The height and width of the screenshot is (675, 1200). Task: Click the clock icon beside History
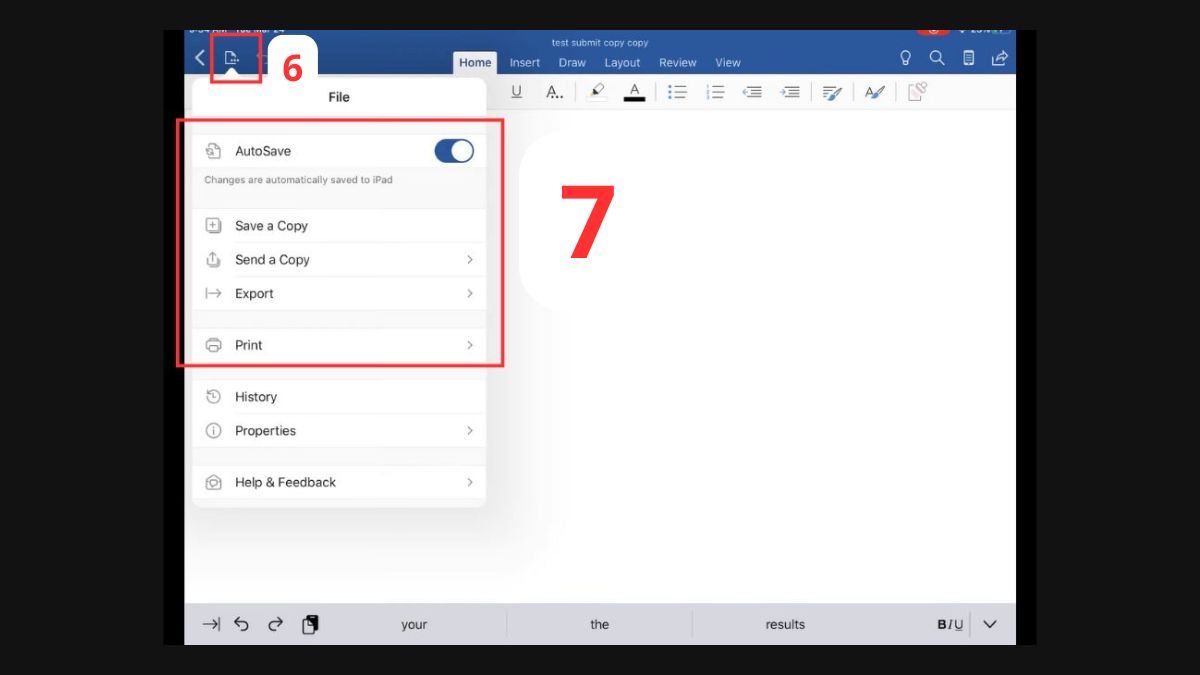coord(213,397)
